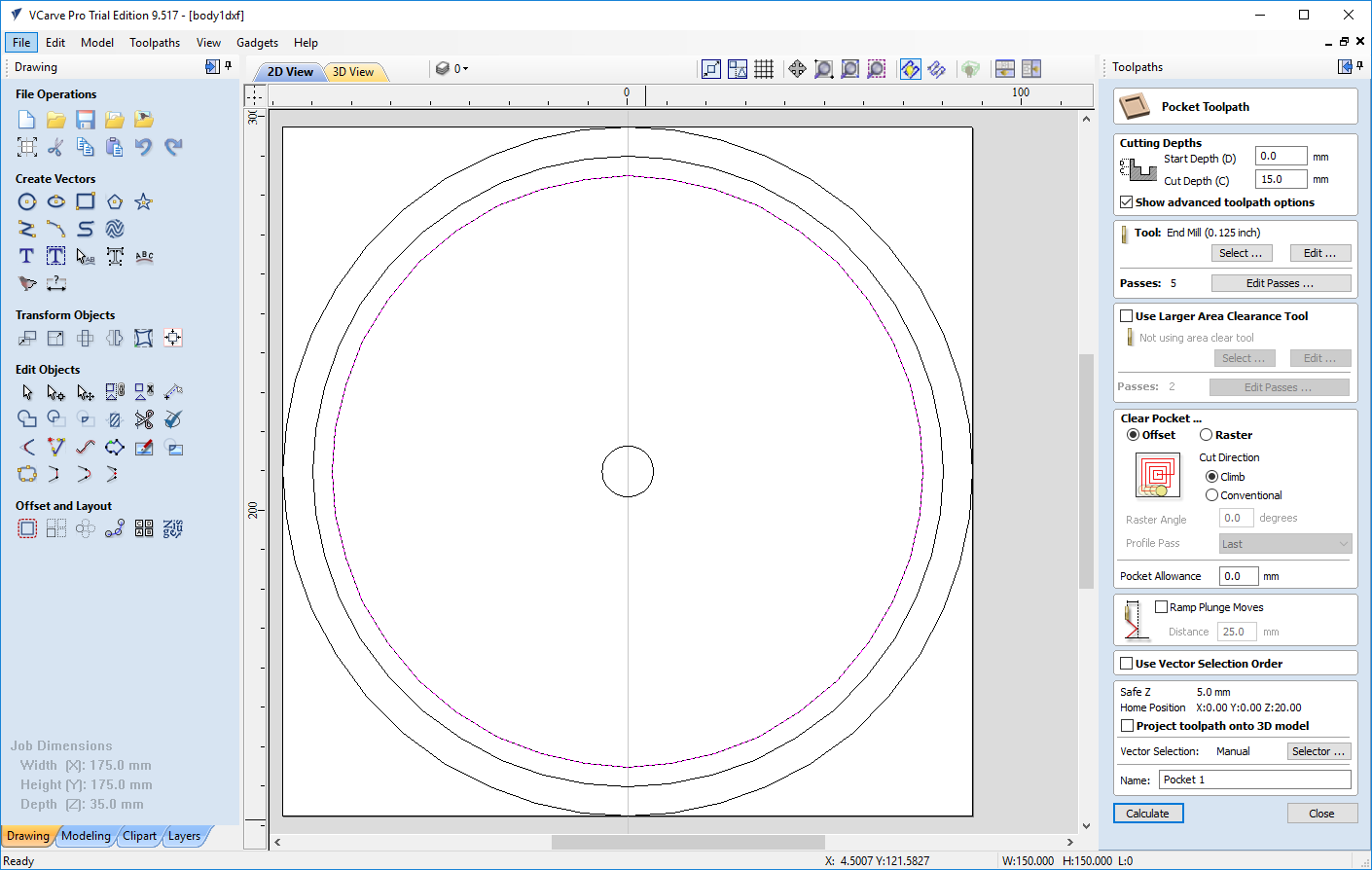Image resolution: width=1372 pixels, height=870 pixels.
Task: Click the Edit... button for the End Mill tool
Action: (x=1320, y=253)
